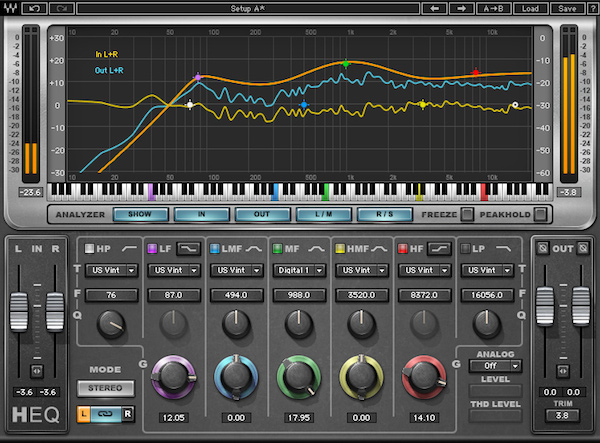
Task: Click the HP filter slope shape icon
Action: (128, 248)
